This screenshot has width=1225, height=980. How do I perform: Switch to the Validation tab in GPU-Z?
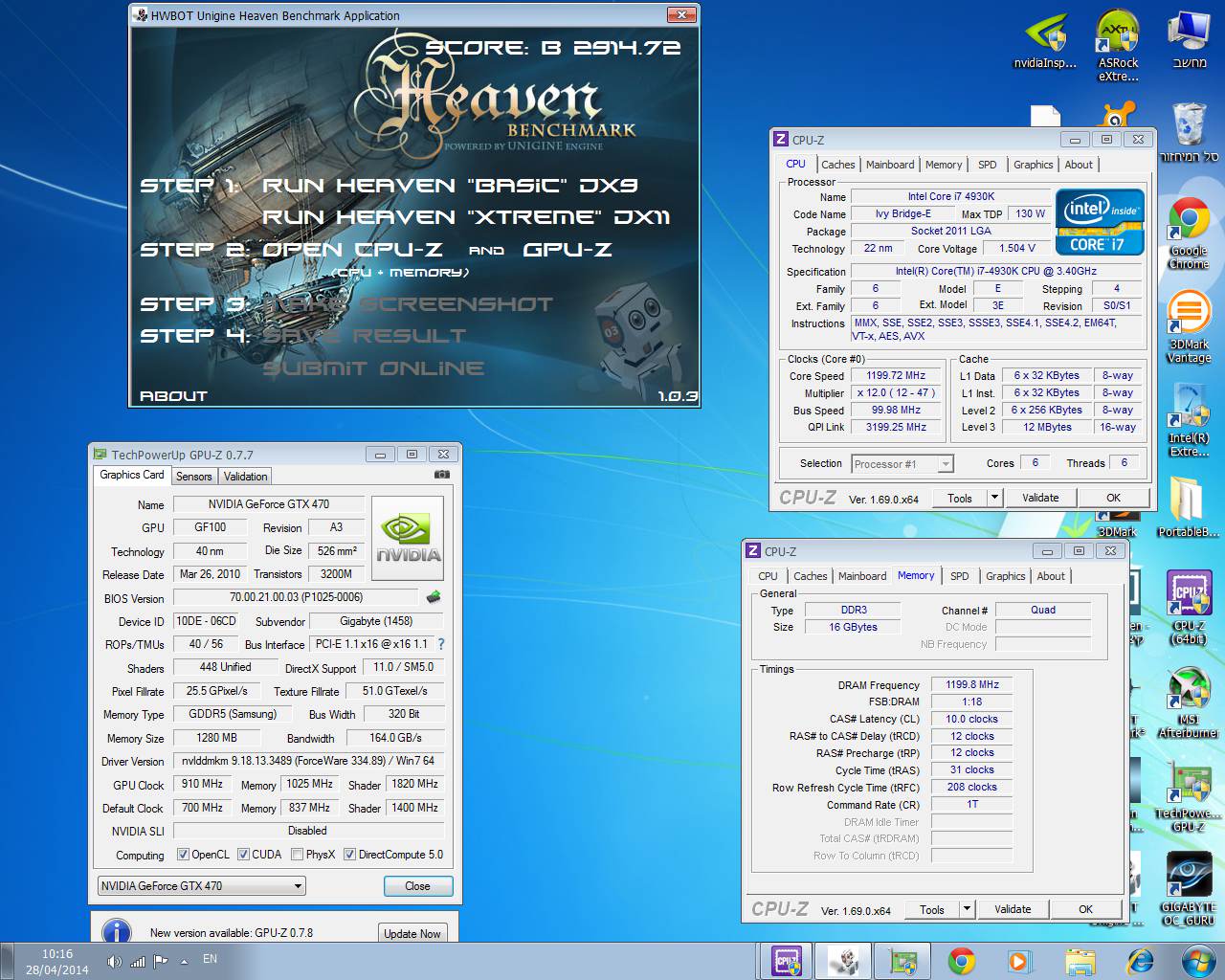pyautogui.click(x=246, y=477)
